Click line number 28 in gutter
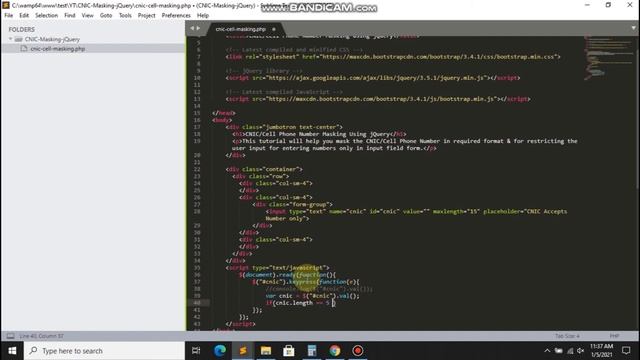The image size is (640, 360). pyautogui.click(x=197, y=211)
